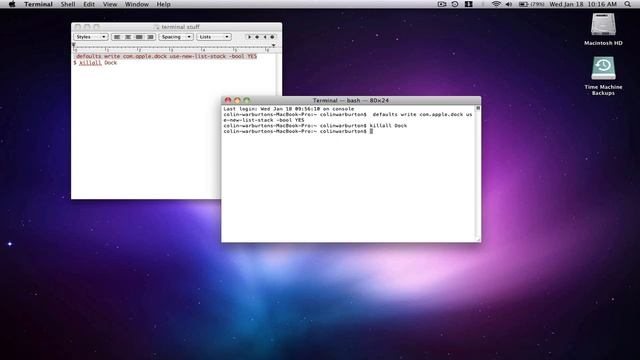Justify text in TextEdit toolbar
This screenshot has width=640, height=360.
click(x=139, y=37)
